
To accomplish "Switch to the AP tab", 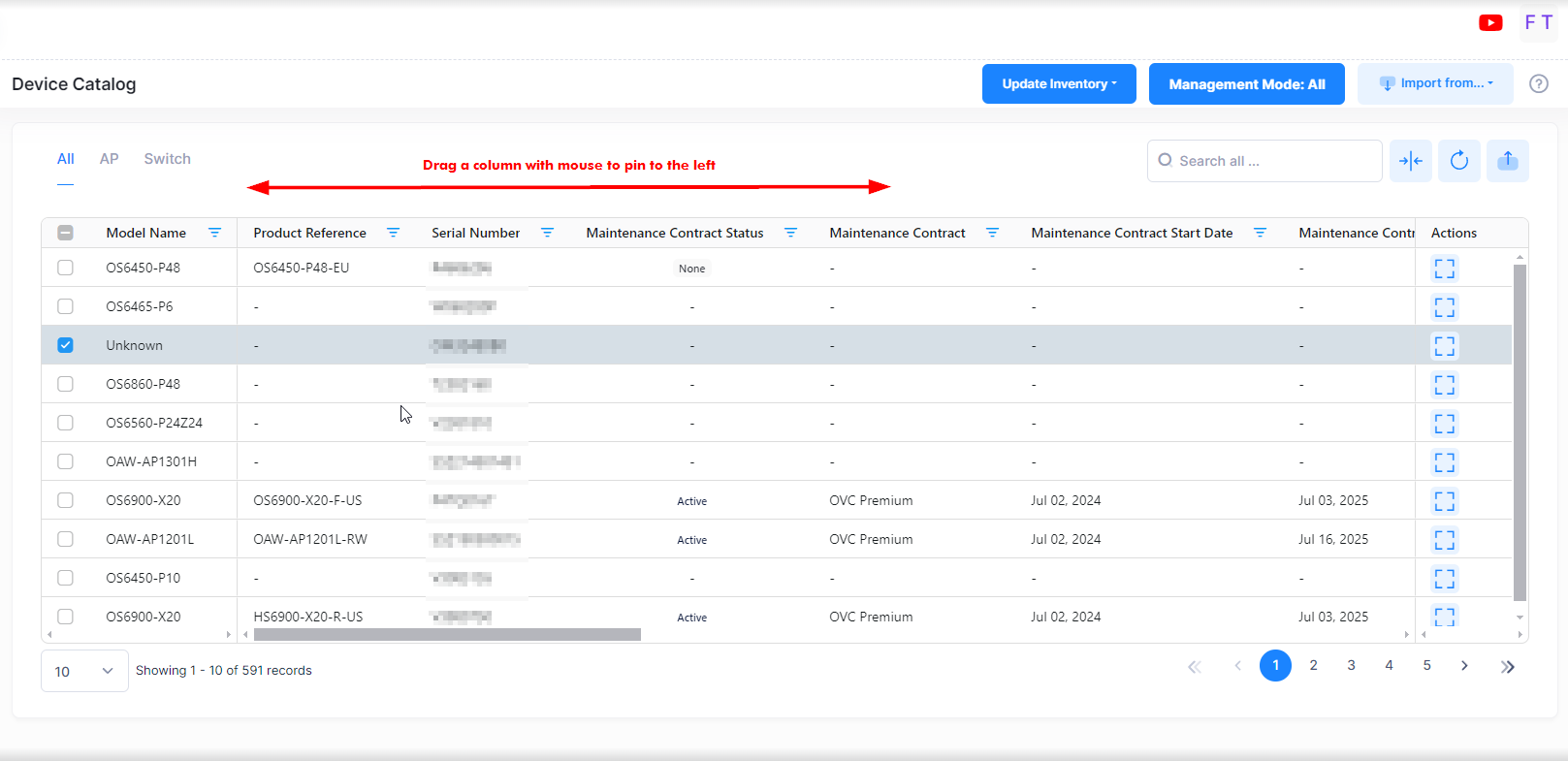I will 109,159.
